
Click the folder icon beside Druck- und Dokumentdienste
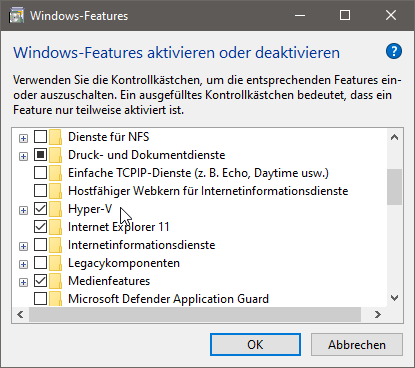click(x=55, y=155)
